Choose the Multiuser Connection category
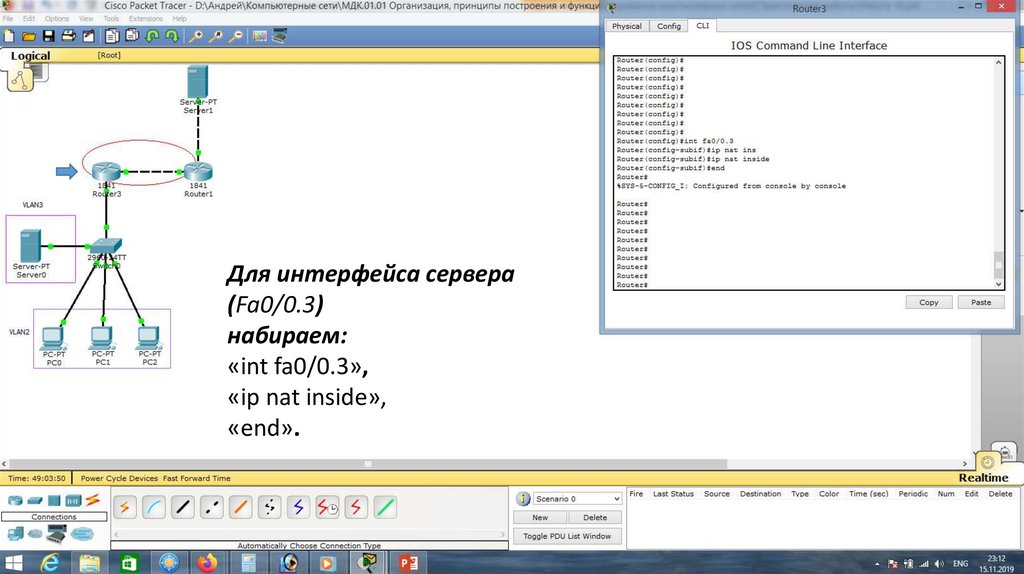 [x=82, y=534]
